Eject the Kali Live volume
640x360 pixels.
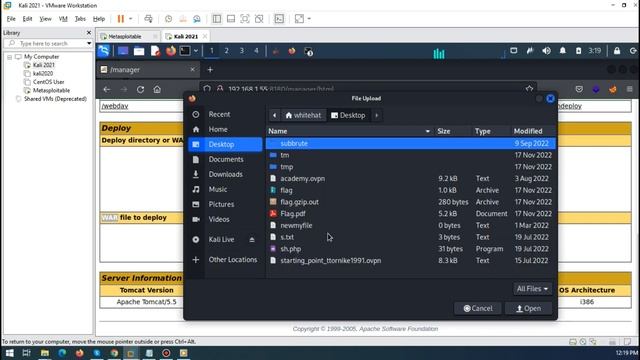click(252, 240)
